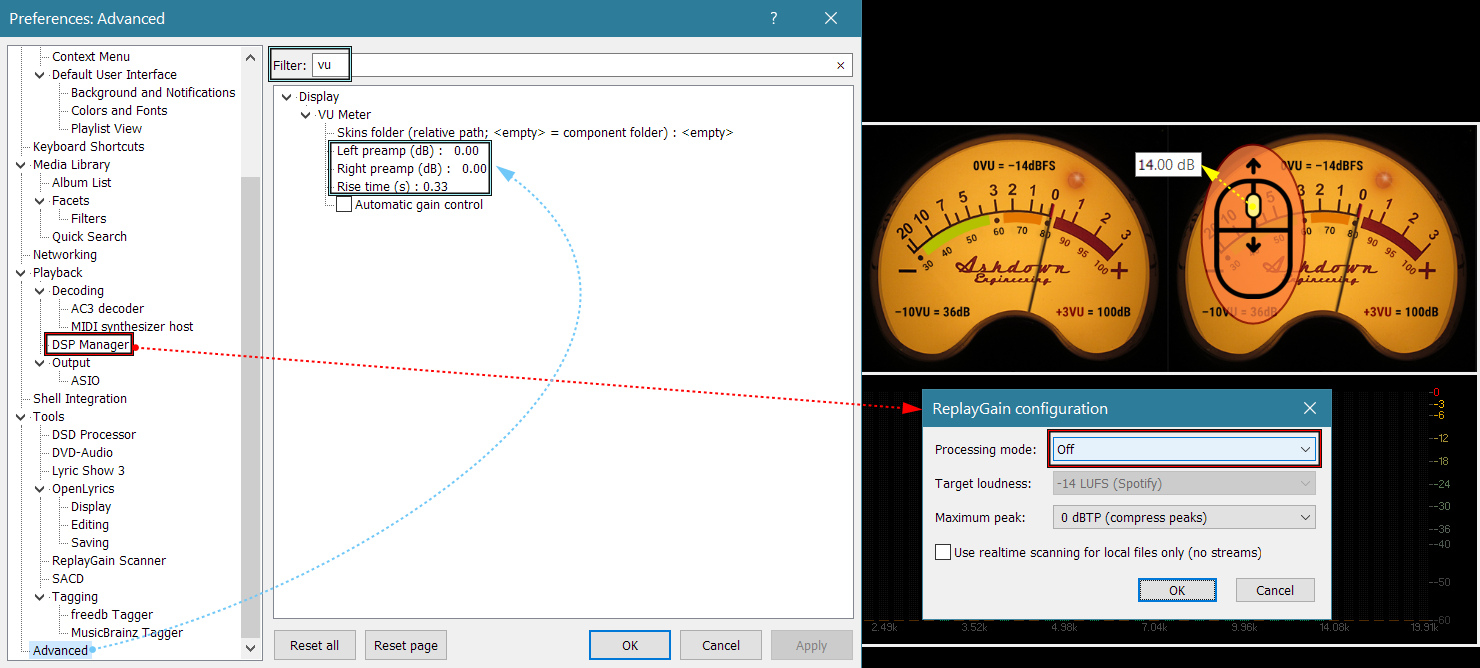
Task: Open the Processing mode dropdown
Action: [1185, 449]
